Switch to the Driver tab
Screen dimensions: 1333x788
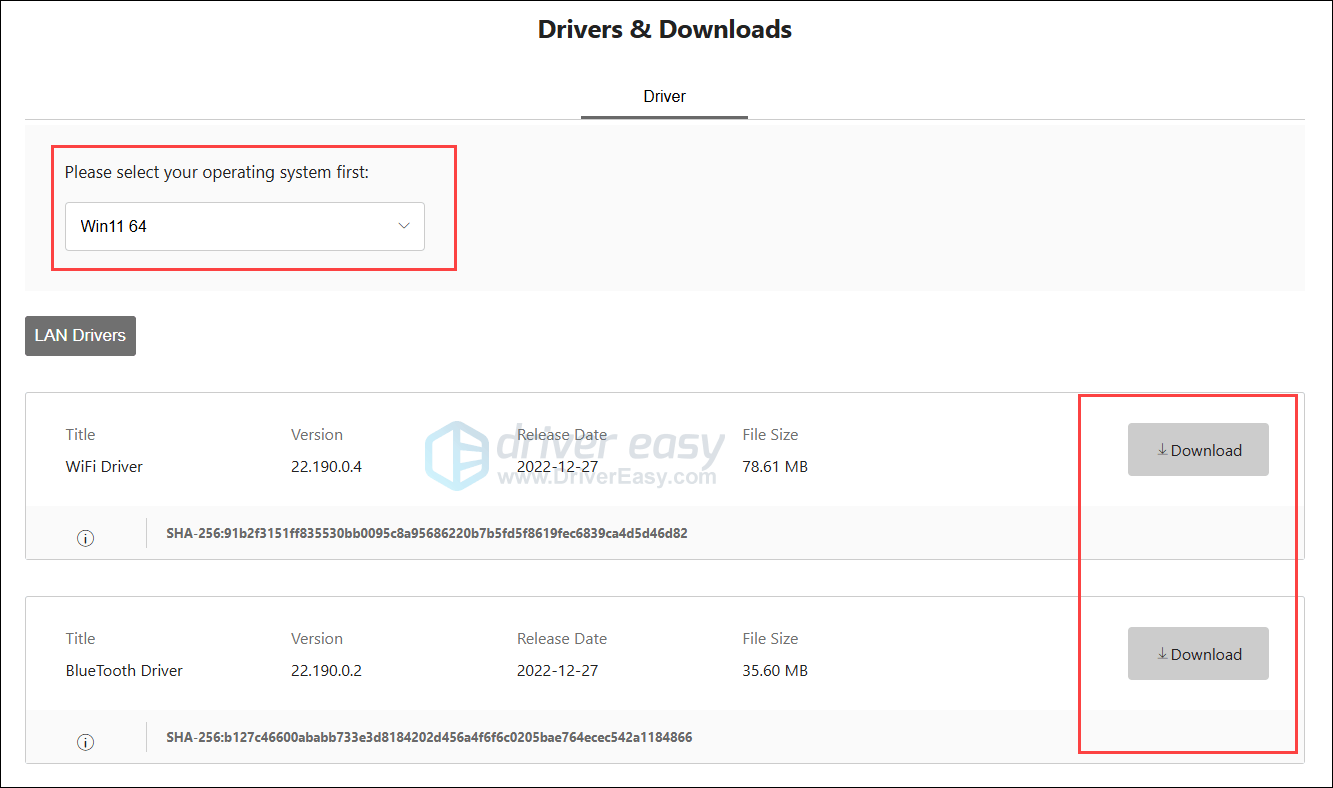664,97
